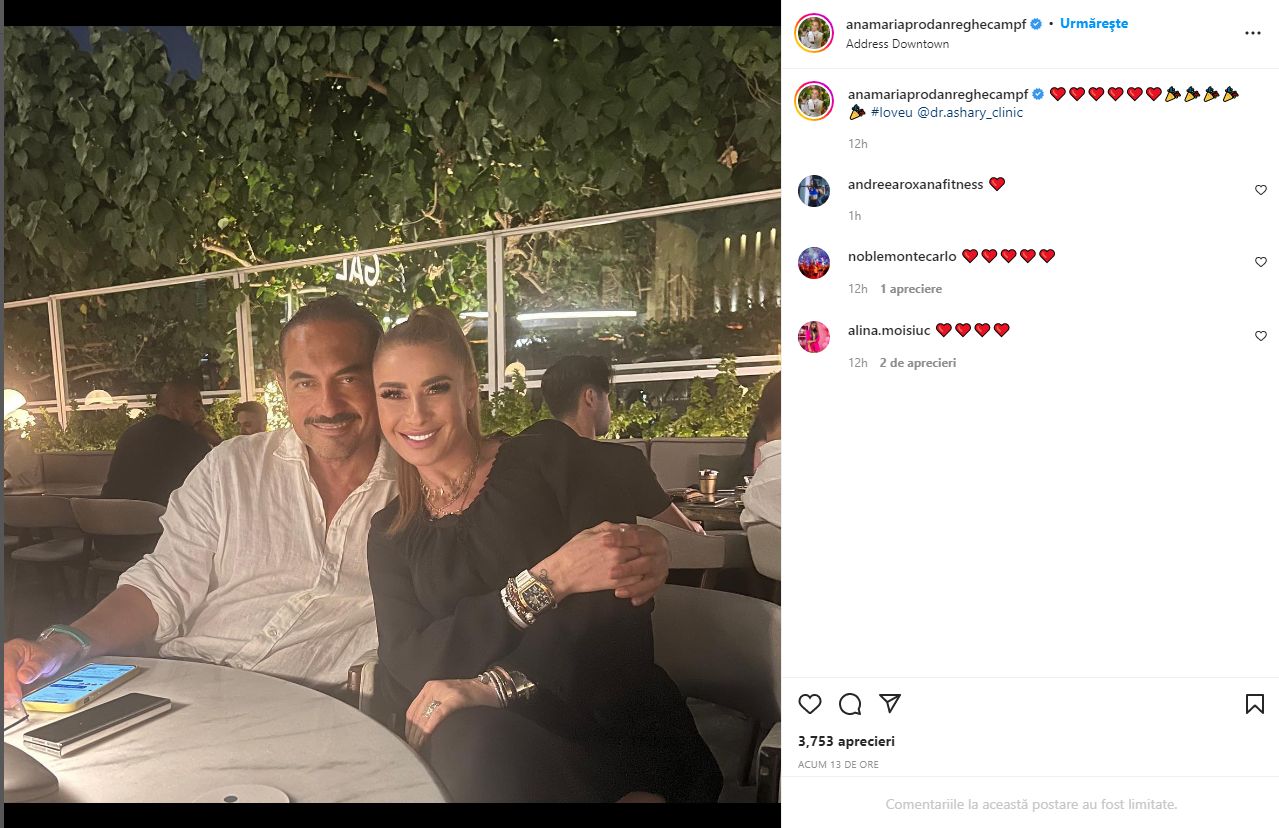Like the post with the heart icon
1279x828 pixels.
click(810, 704)
